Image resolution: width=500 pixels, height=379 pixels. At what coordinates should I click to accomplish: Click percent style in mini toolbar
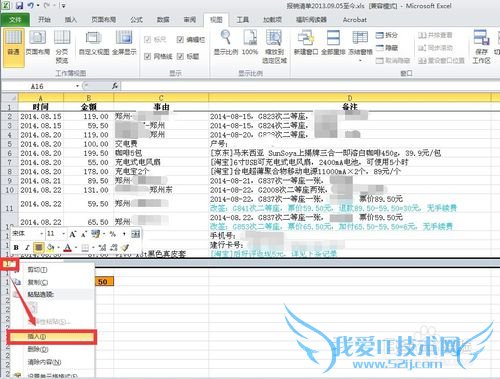pos(113,234)
